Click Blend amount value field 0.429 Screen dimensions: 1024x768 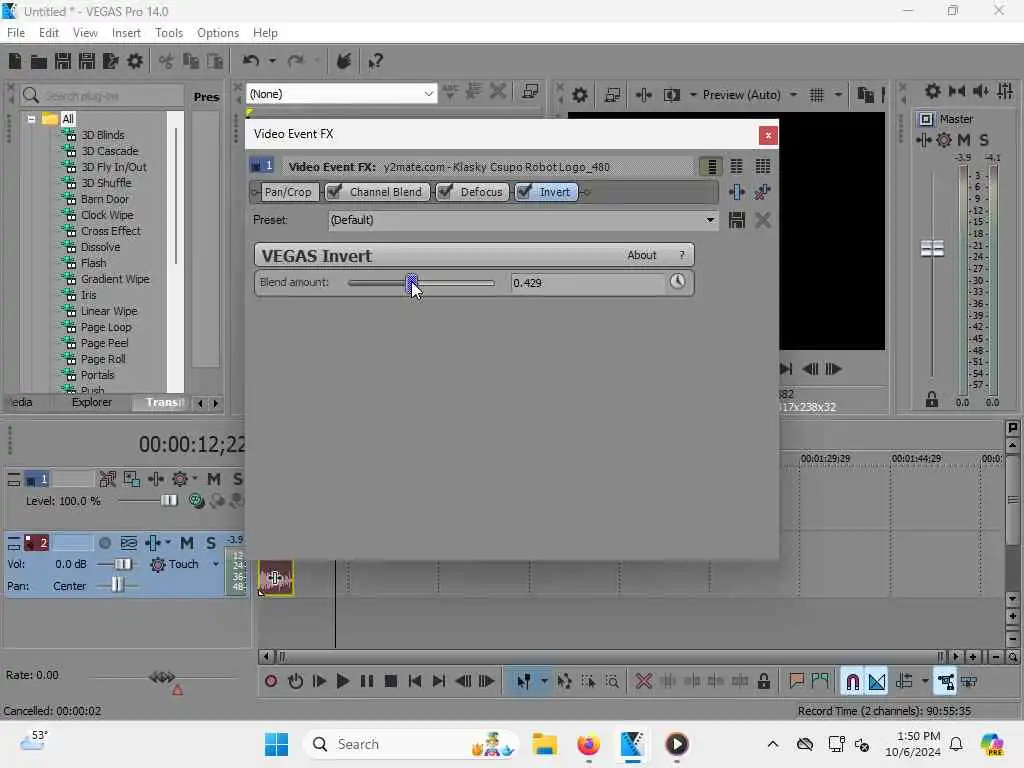[586, 283]
